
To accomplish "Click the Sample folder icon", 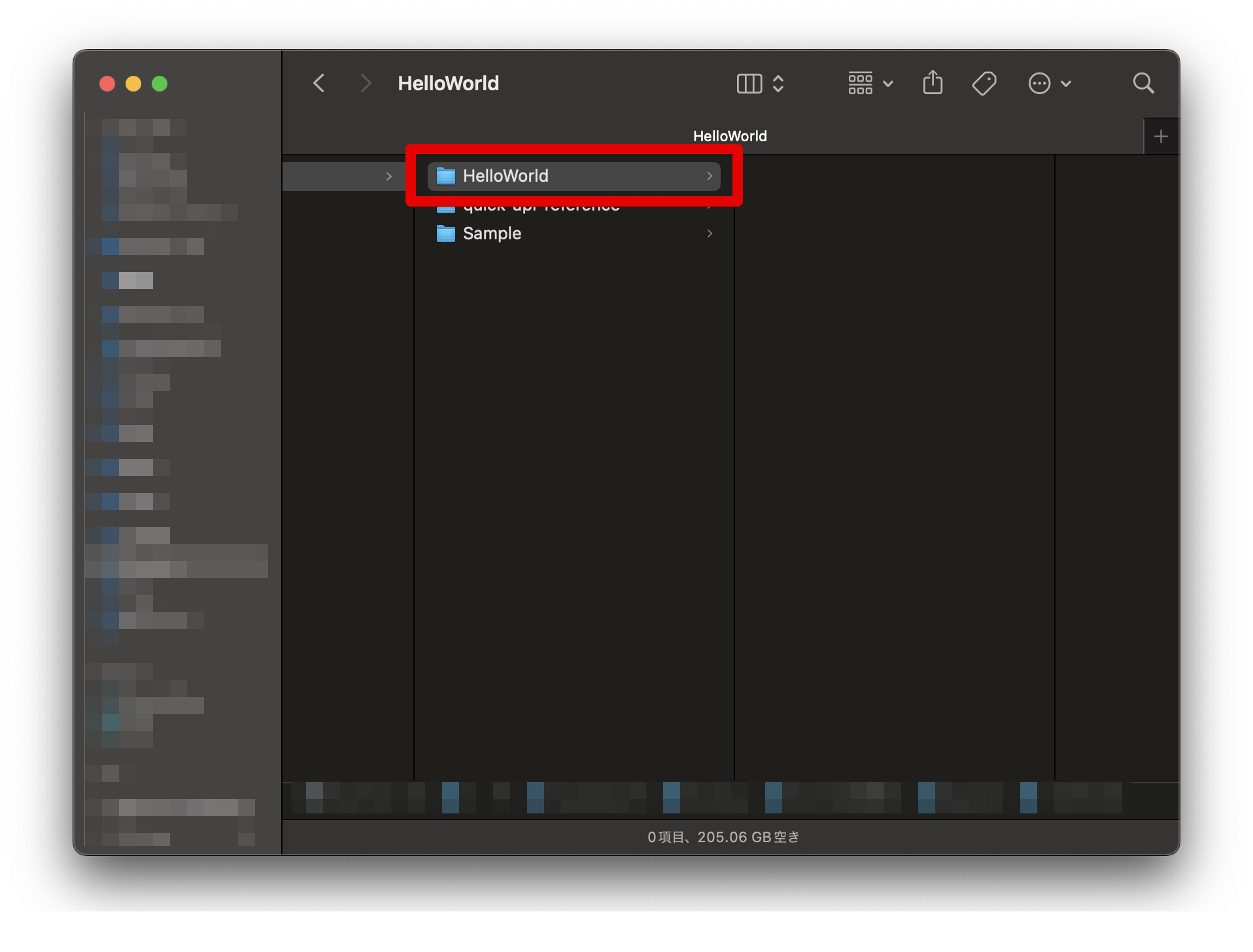I will pyautogui.click(x=446, y=233).
